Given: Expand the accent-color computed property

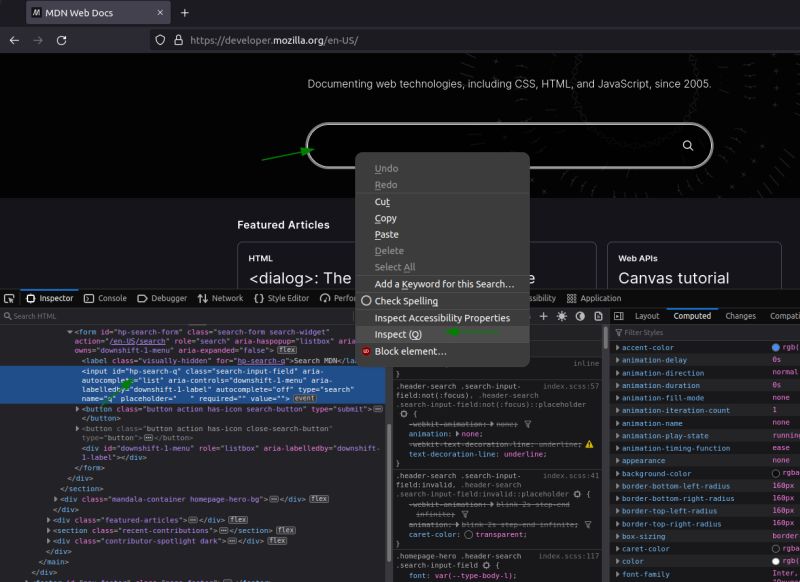Looking at the screenshot, I should tap(617, 347).
